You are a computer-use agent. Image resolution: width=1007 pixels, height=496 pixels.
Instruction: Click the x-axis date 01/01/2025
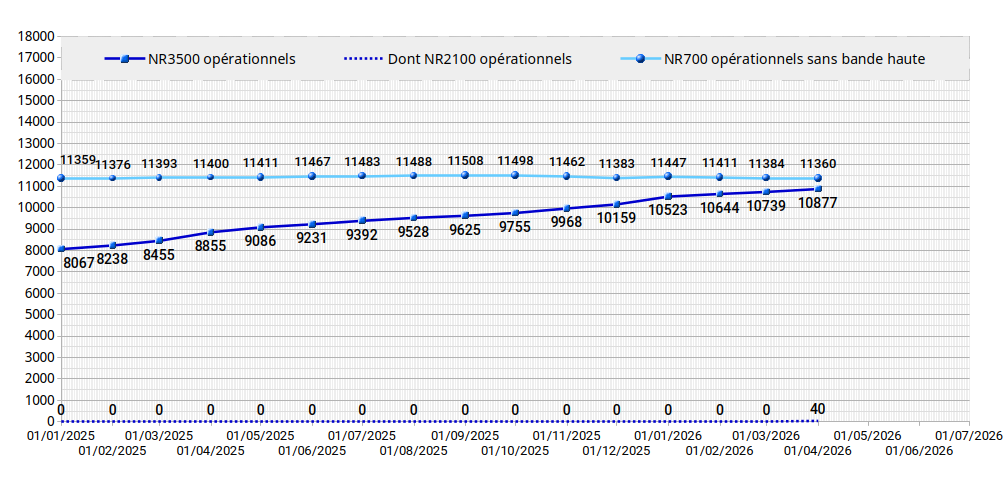pos(61,436)
